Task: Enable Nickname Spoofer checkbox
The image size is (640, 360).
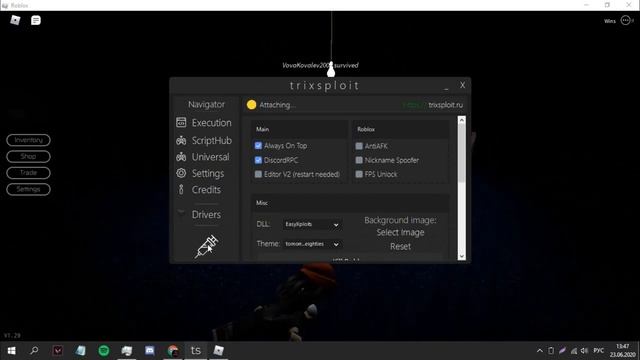Action: (359, 160)
